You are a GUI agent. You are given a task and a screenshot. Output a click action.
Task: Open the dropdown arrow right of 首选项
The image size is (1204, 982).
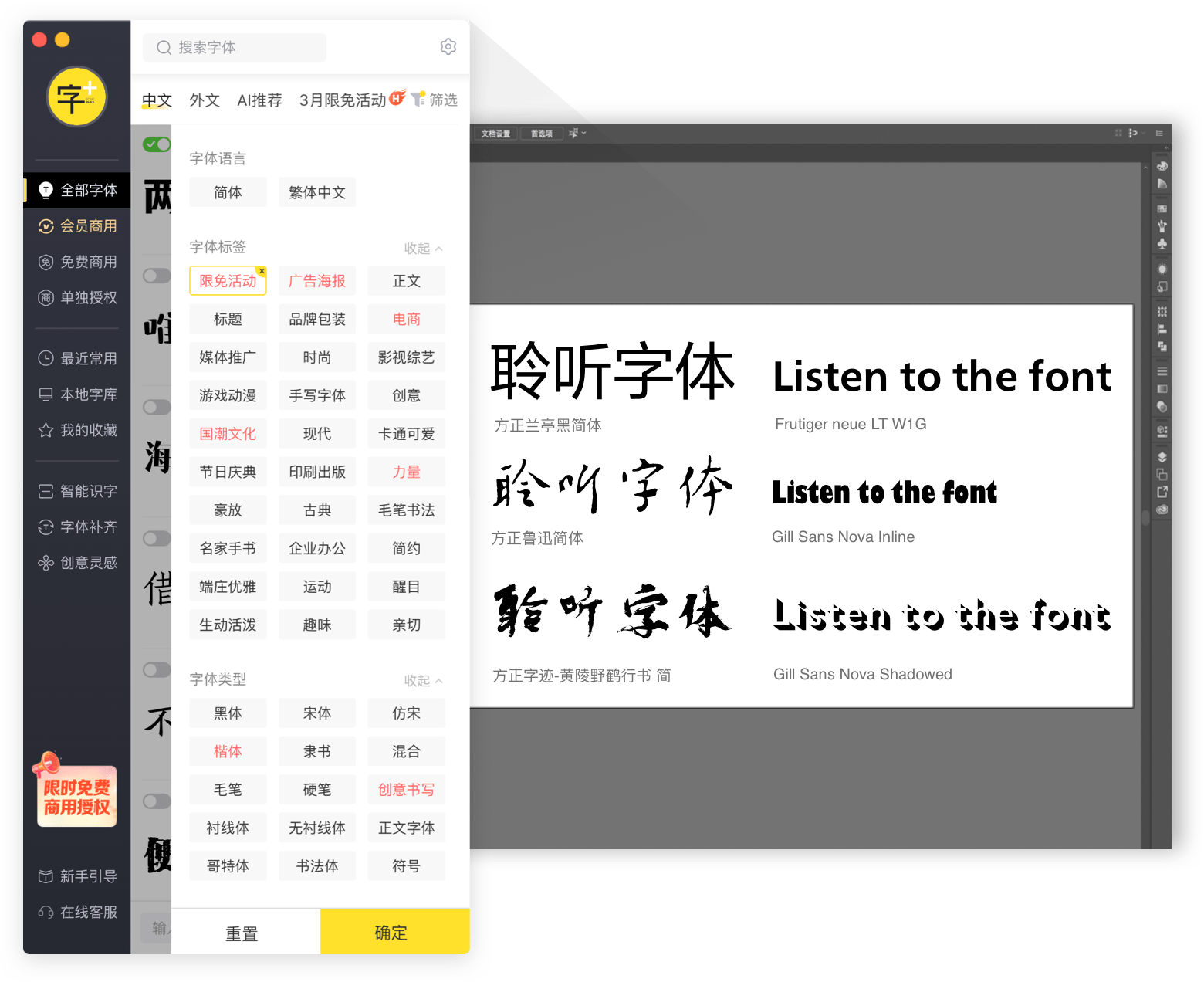coord(583,133)
